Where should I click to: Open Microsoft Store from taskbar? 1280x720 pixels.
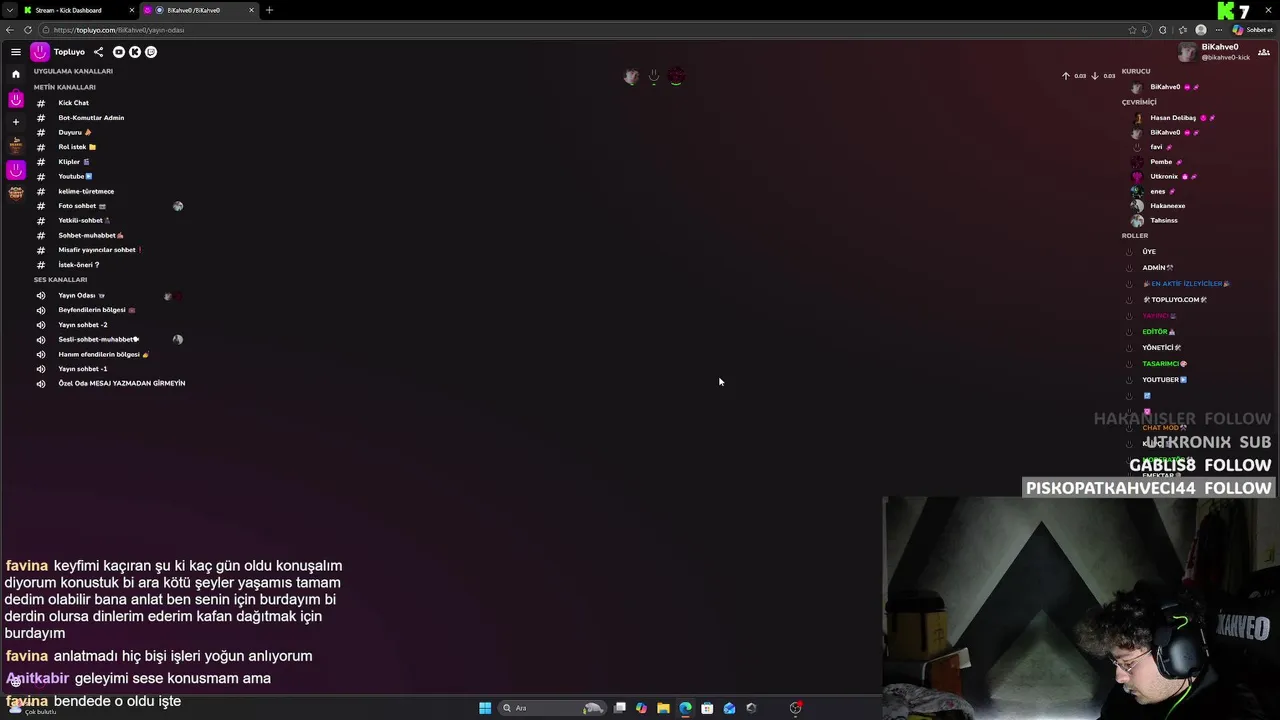(707, 708)
